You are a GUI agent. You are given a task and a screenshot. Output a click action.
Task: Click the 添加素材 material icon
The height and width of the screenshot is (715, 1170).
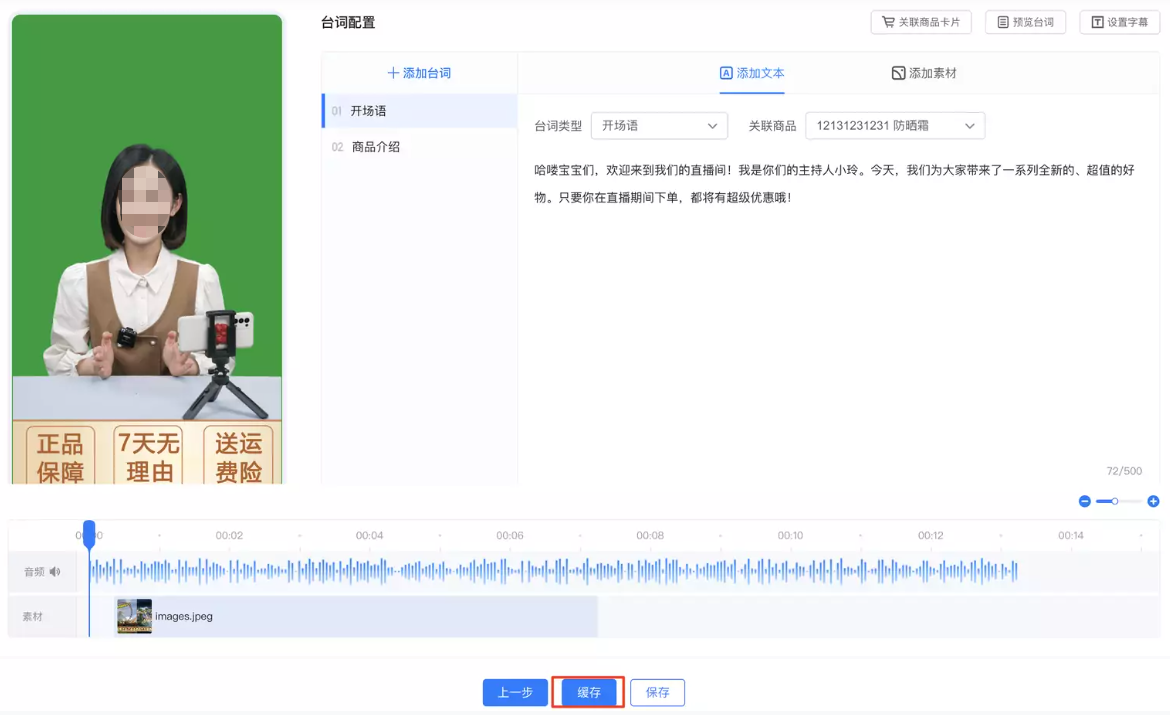897,72
